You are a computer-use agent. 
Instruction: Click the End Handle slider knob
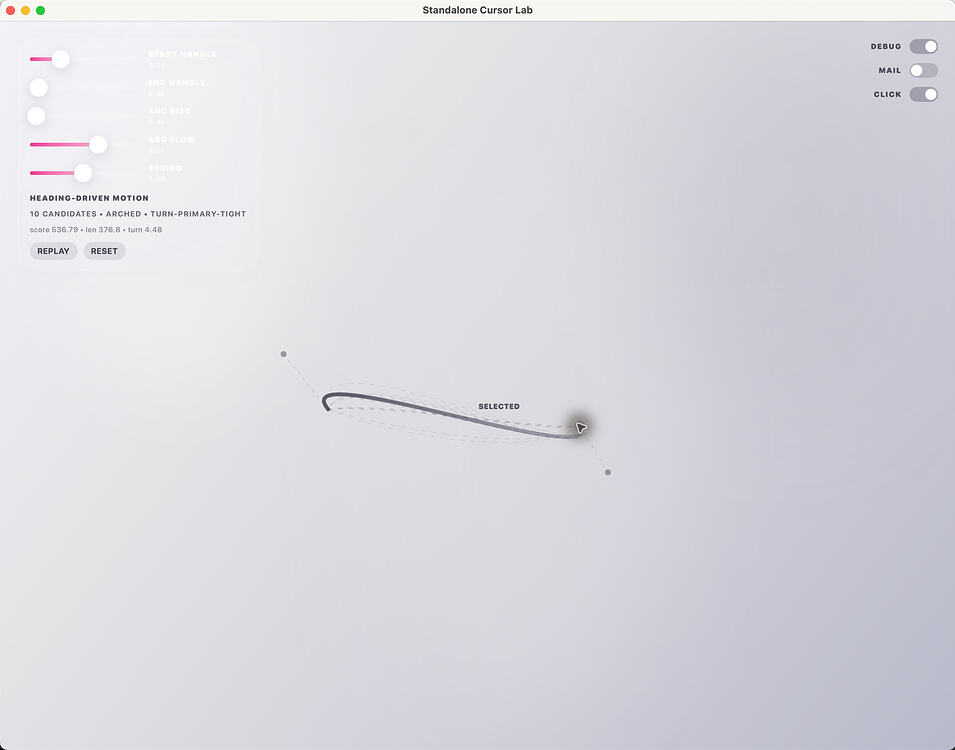coord(38,88)
